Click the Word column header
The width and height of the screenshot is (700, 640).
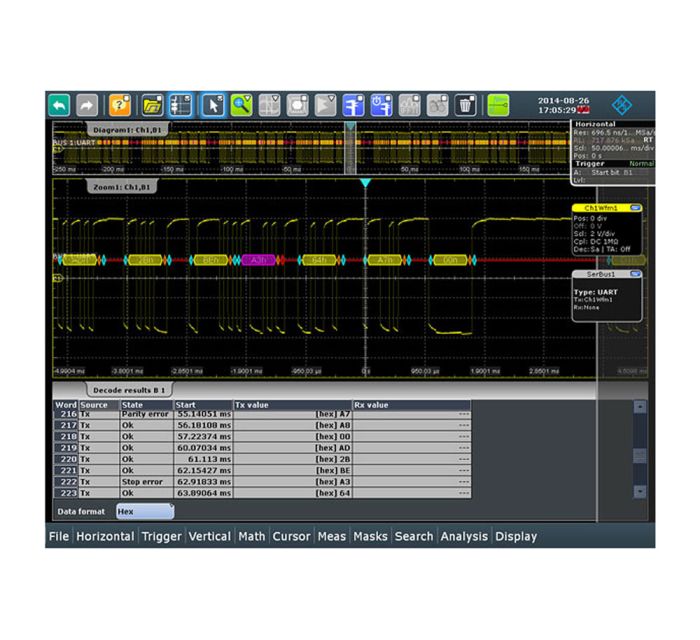[66, 405]
